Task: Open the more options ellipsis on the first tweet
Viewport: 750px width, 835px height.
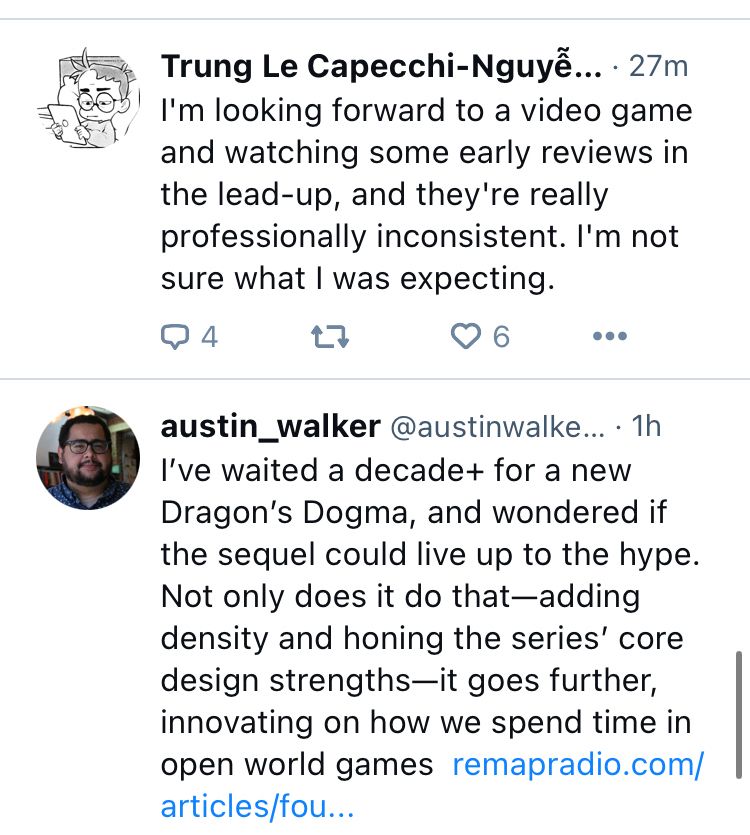Action: coord(609,337)
